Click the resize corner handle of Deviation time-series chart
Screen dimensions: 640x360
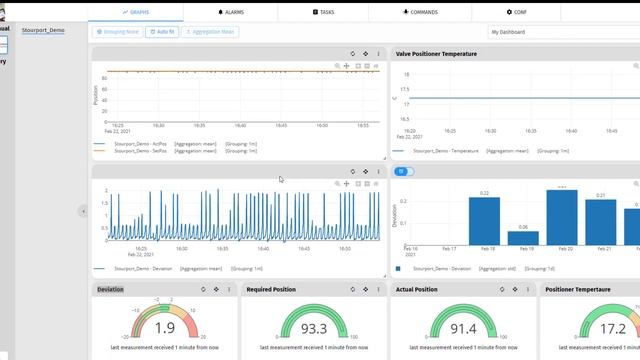coord(384,276)
